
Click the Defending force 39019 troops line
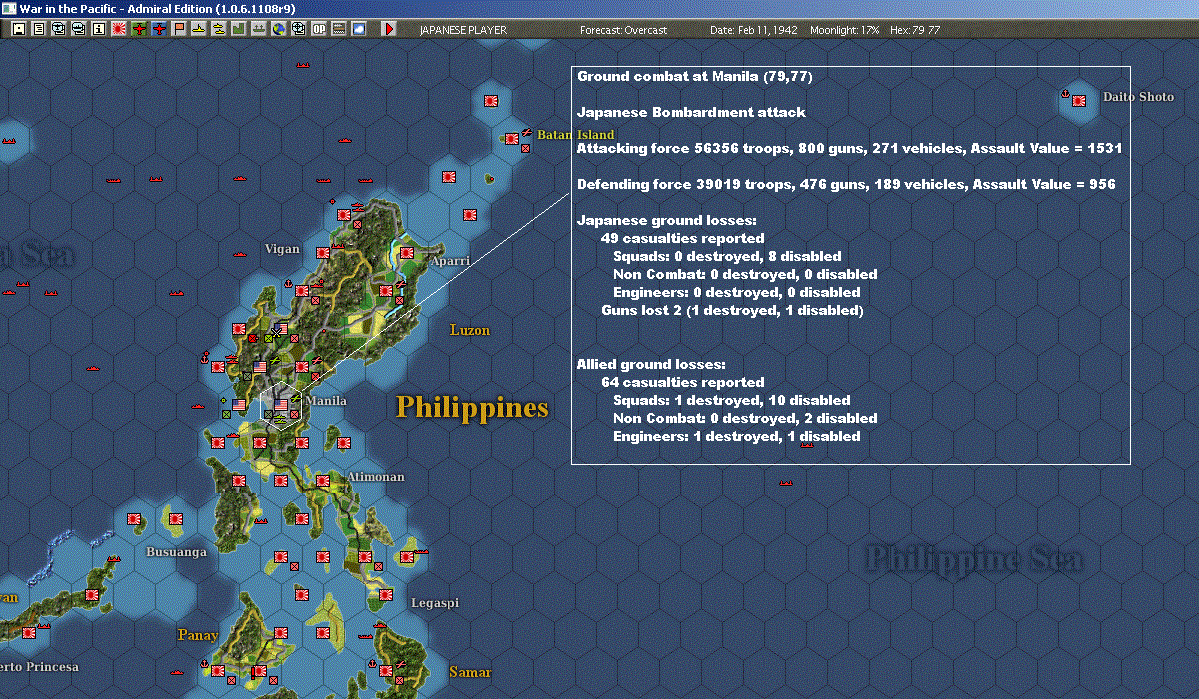coord(846,184)
